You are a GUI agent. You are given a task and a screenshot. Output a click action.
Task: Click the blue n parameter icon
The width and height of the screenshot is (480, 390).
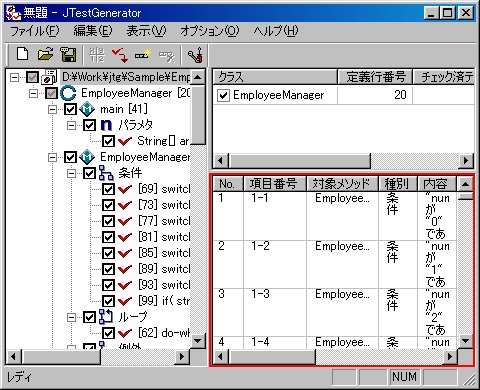pos(106,125)
